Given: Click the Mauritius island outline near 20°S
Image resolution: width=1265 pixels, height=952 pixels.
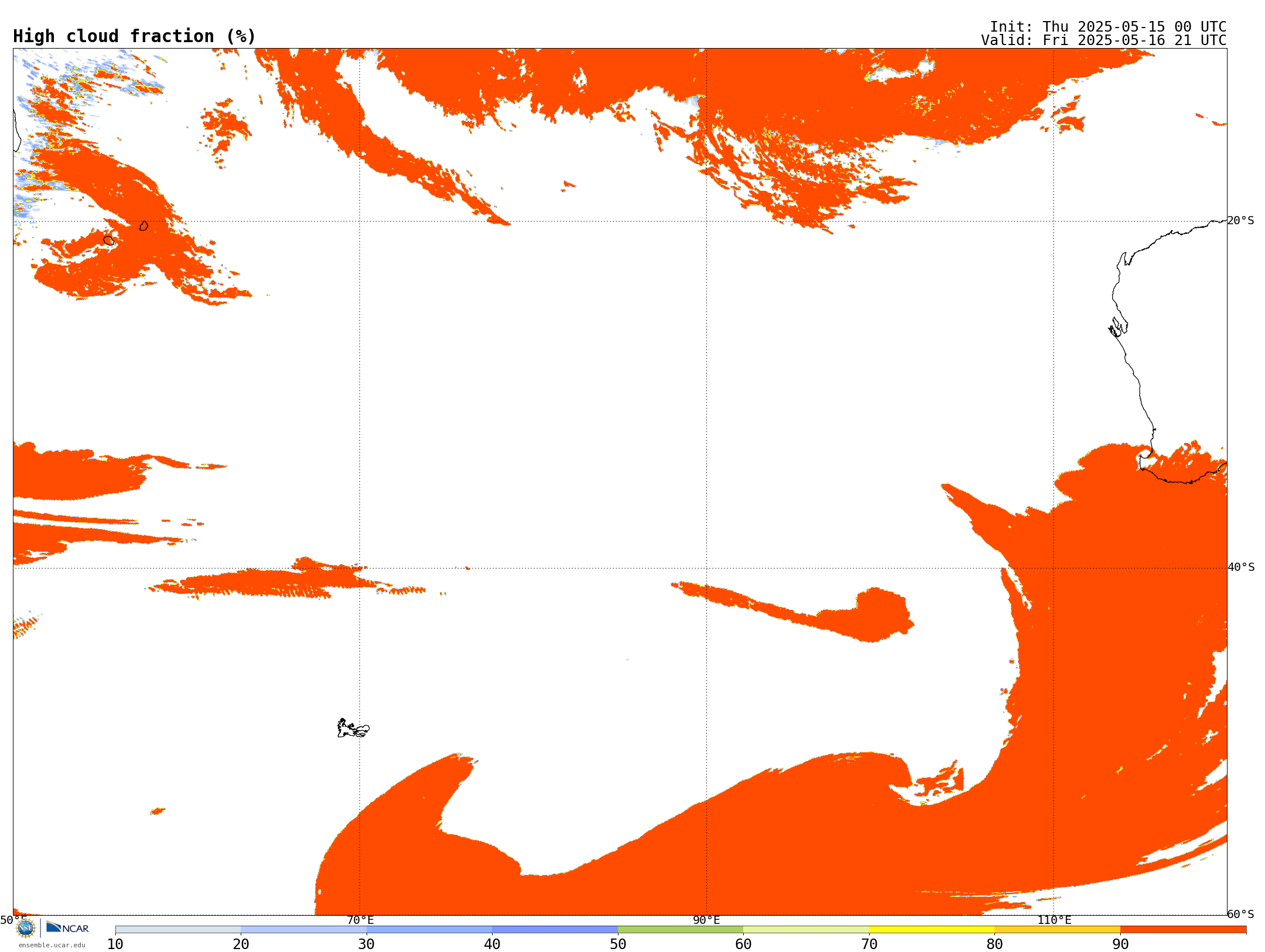Looking at the screenshot, I should click(x=143, y=226).
